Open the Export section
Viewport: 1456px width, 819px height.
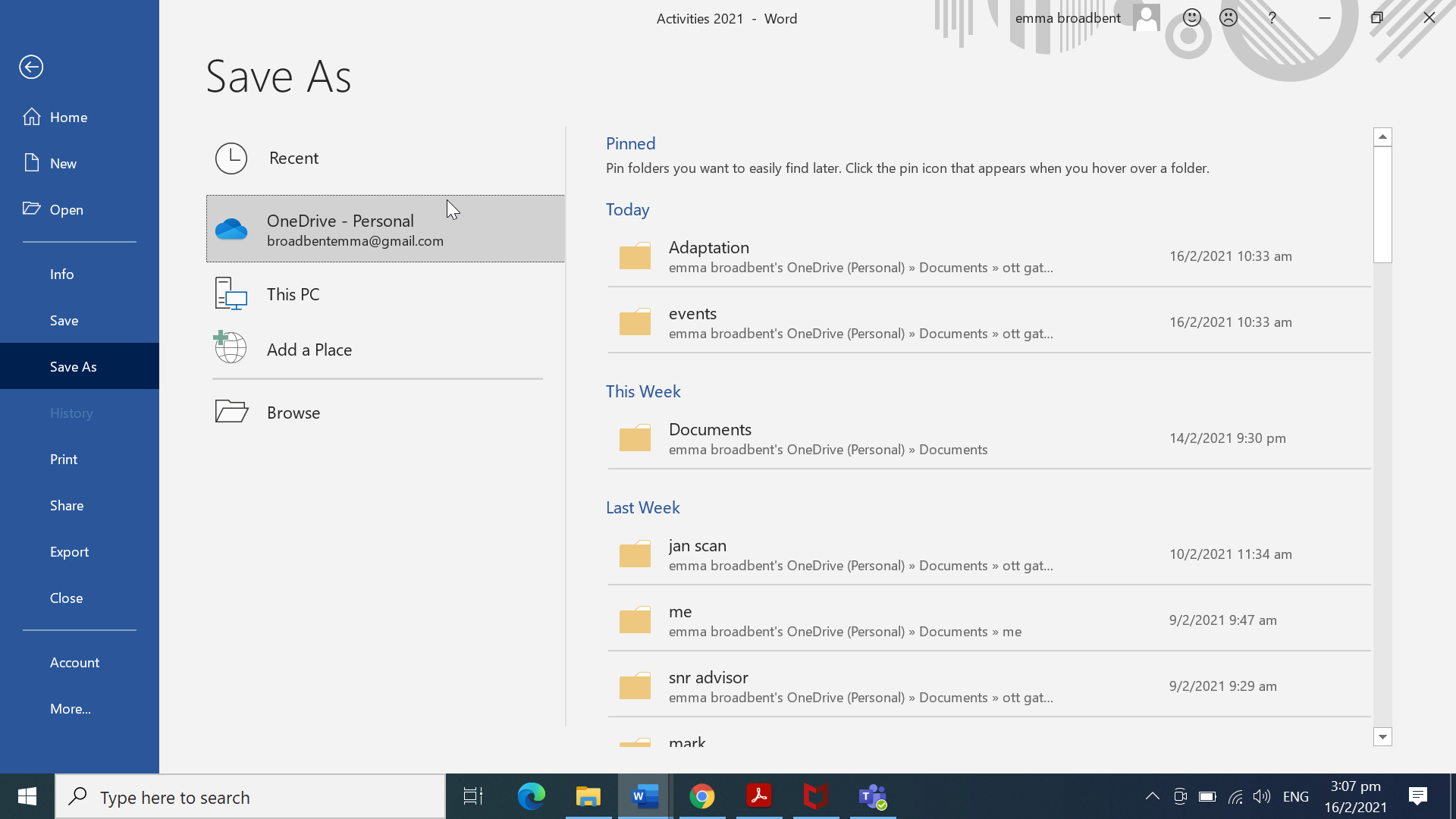80,551
